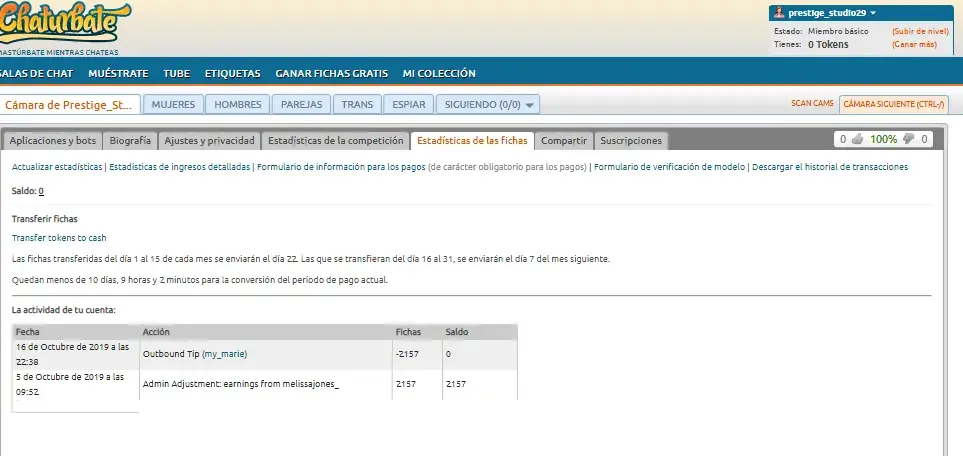Switch to the MUJERES tab

[173, 104]
